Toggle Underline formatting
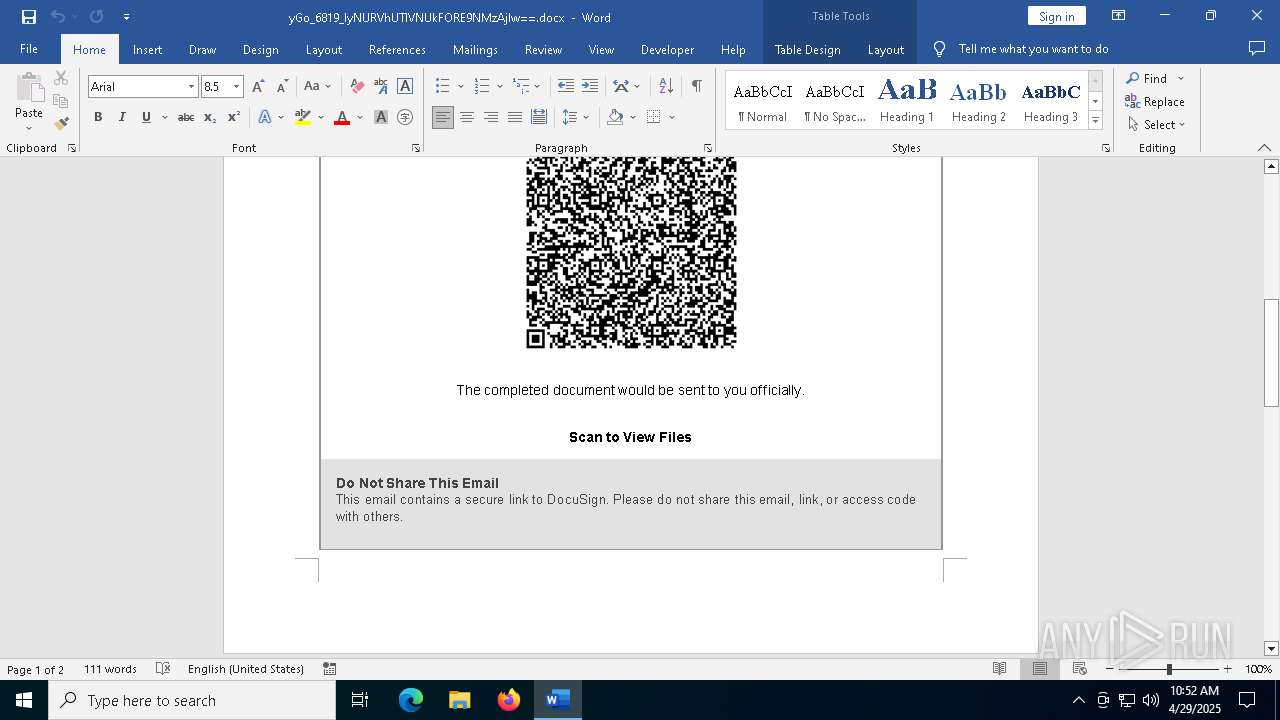Screen dimensions: 1280x720 (146, 118)
